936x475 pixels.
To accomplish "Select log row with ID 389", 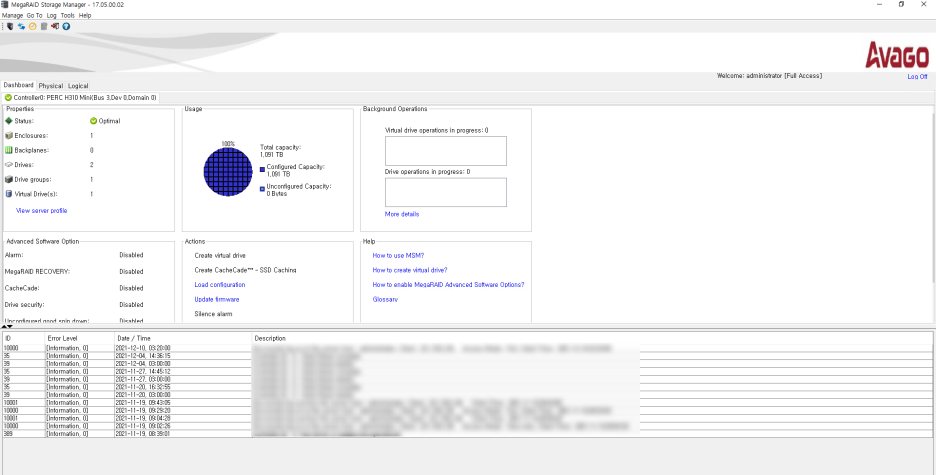I will 468,434.
